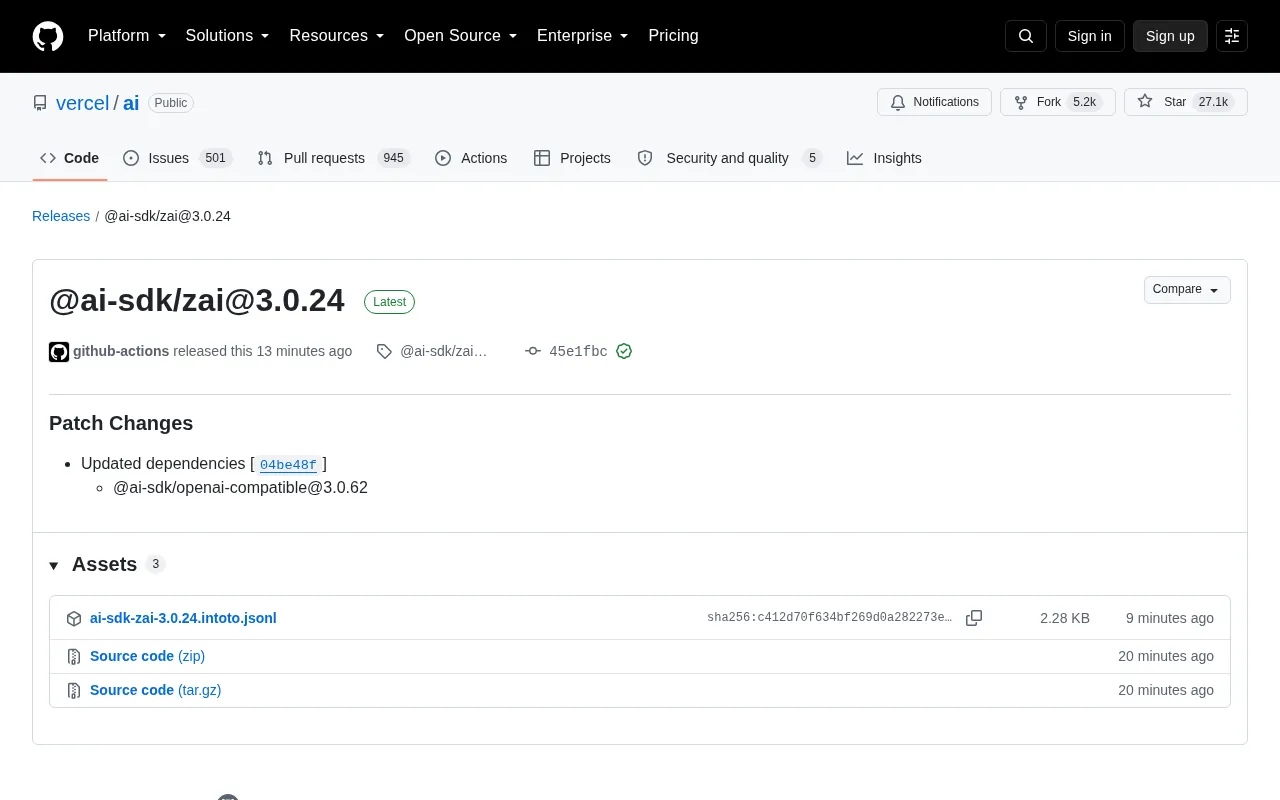1280x800 pixels.
Task: Download Source code (tar.gz)
Action: tap(155, 690)
